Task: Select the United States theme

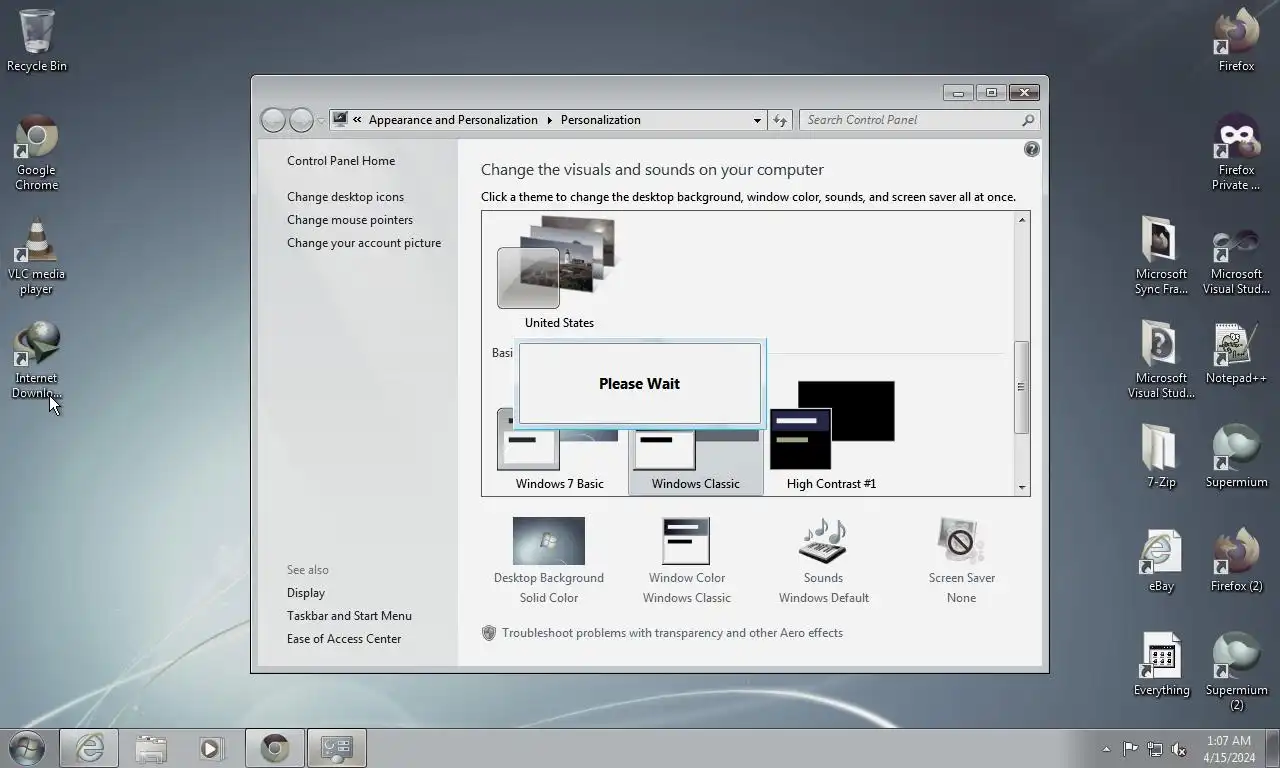Action: click(559, 273)
